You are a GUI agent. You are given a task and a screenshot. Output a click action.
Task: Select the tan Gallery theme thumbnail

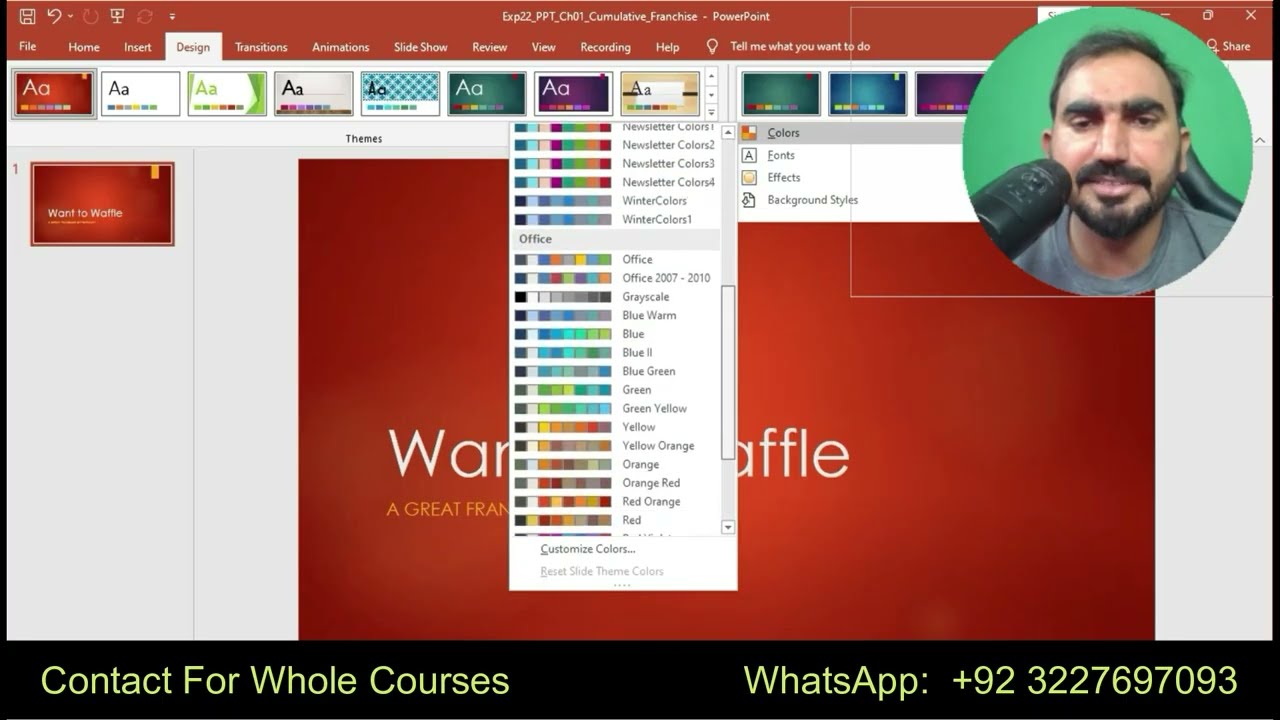314,94
